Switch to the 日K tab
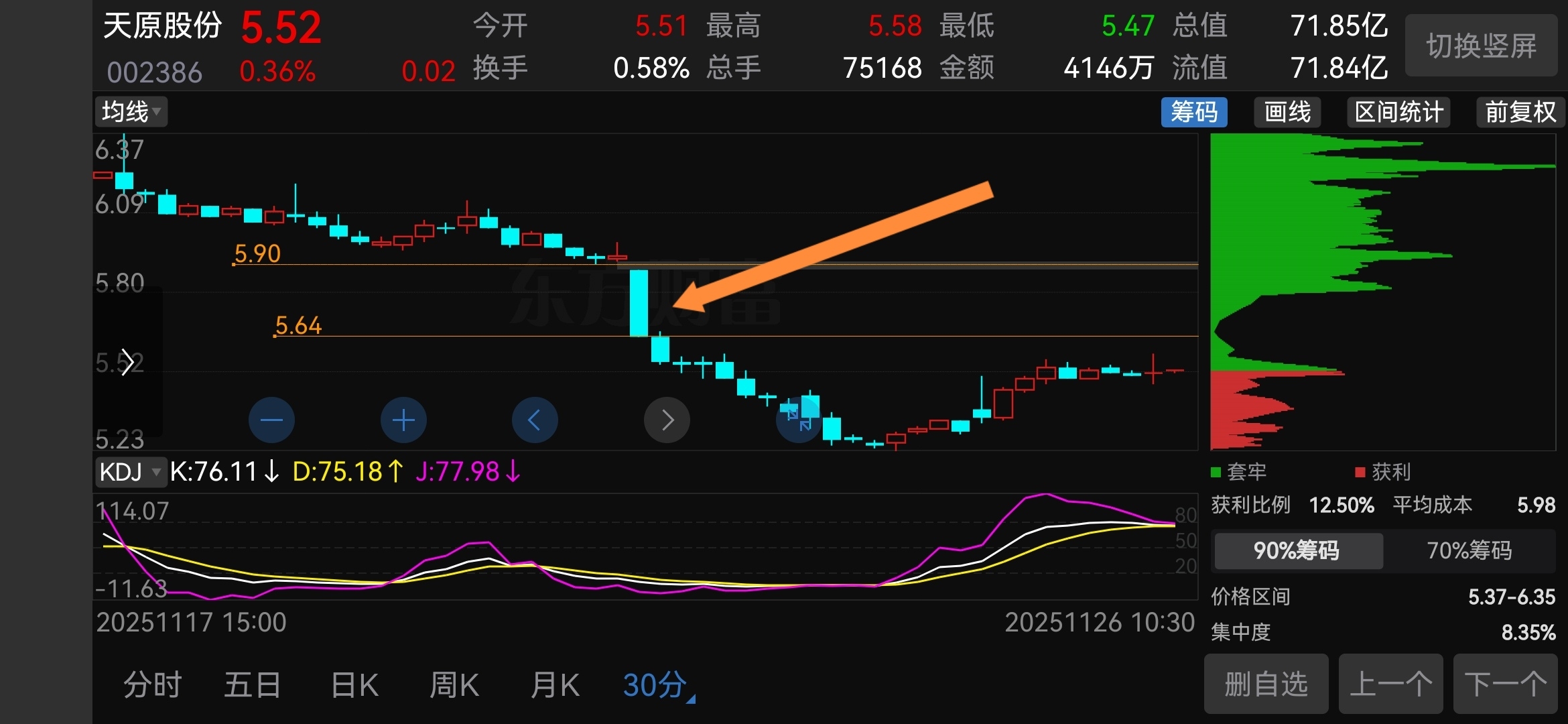The height and width of the screenshot is (724, 1568). coord(354,685)
